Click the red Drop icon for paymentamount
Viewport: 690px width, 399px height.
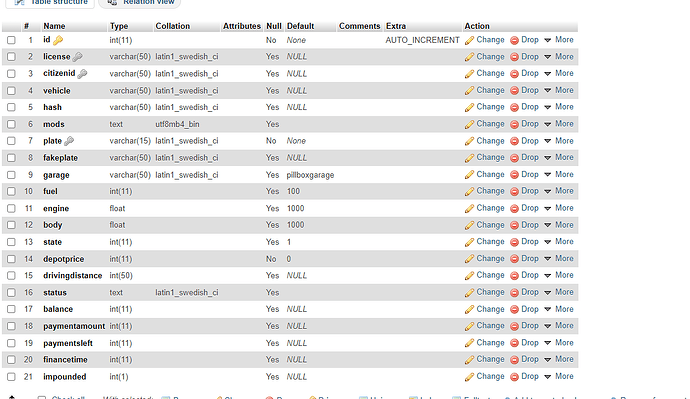pyautogui.click(x=514, y=326)
